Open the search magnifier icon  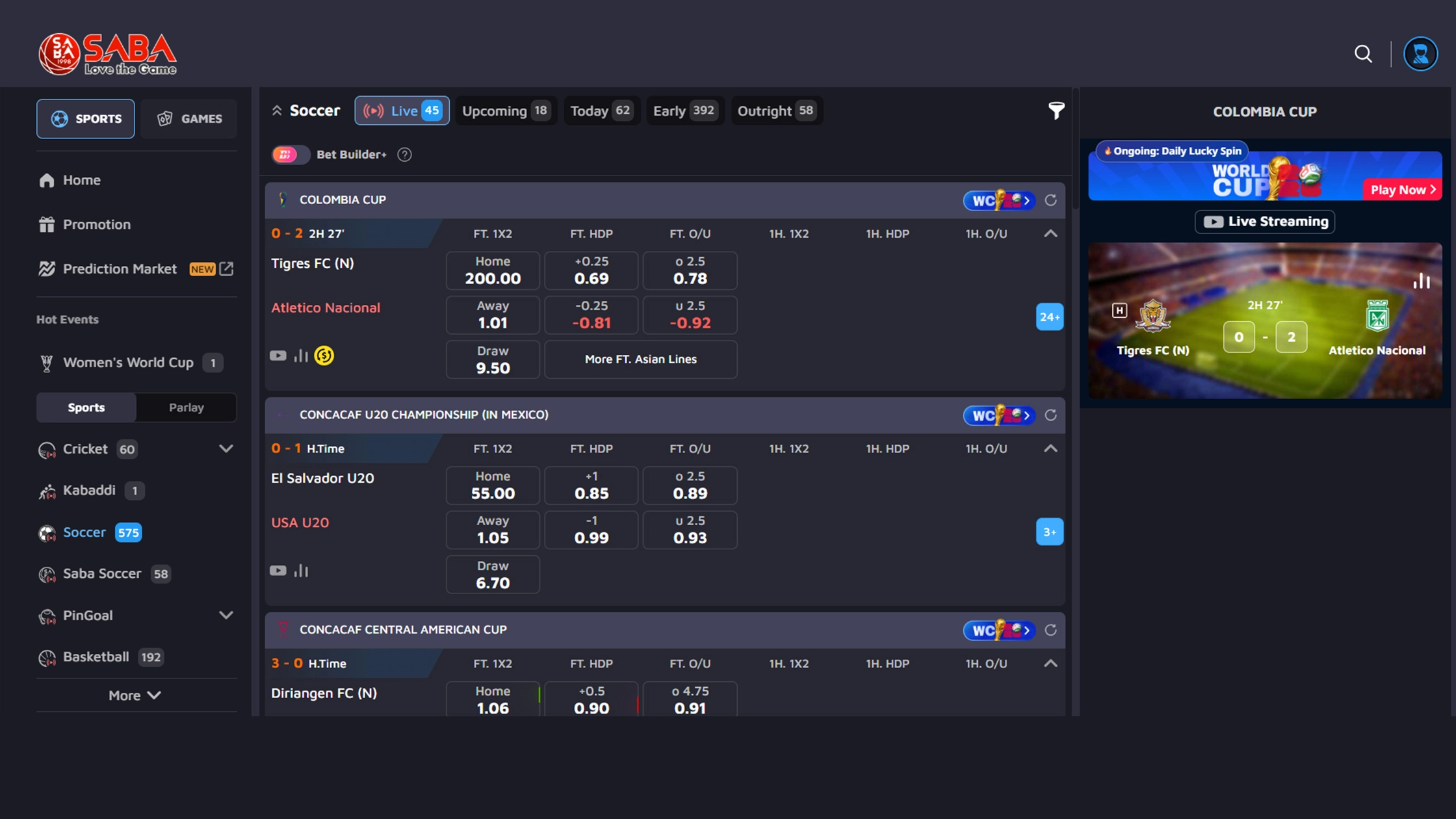click(x=1363, y=53)
